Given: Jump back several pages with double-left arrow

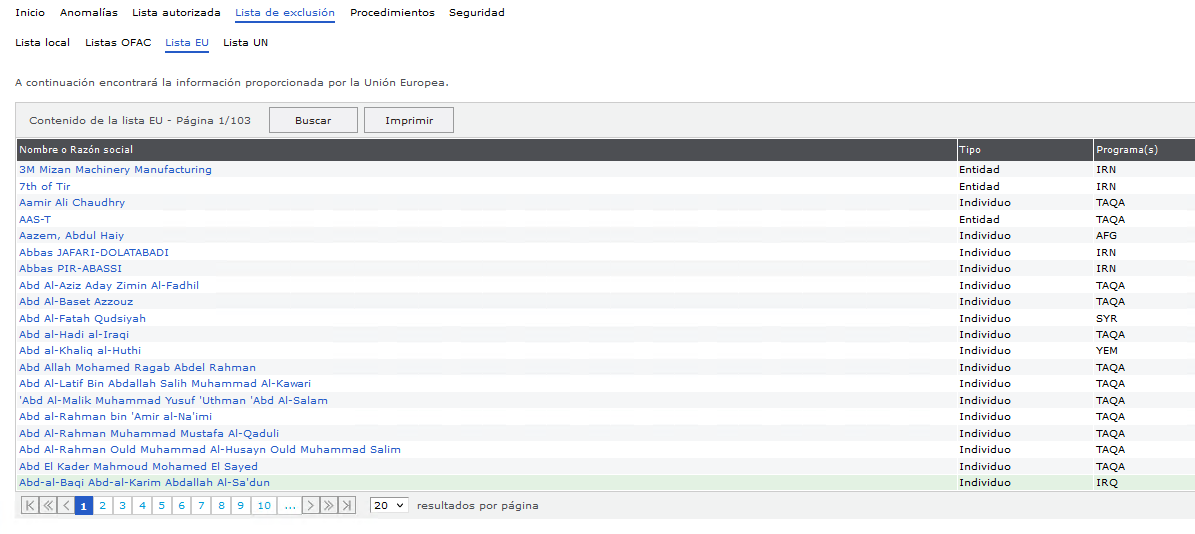Looking at the screenshot, I should pos(48,506).
